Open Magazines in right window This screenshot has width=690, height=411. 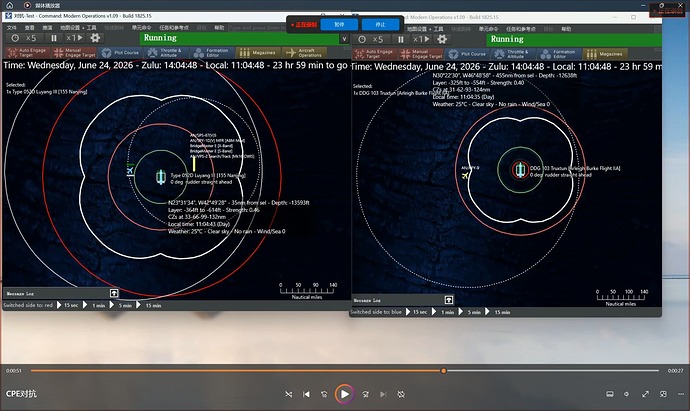click(605, 54)
